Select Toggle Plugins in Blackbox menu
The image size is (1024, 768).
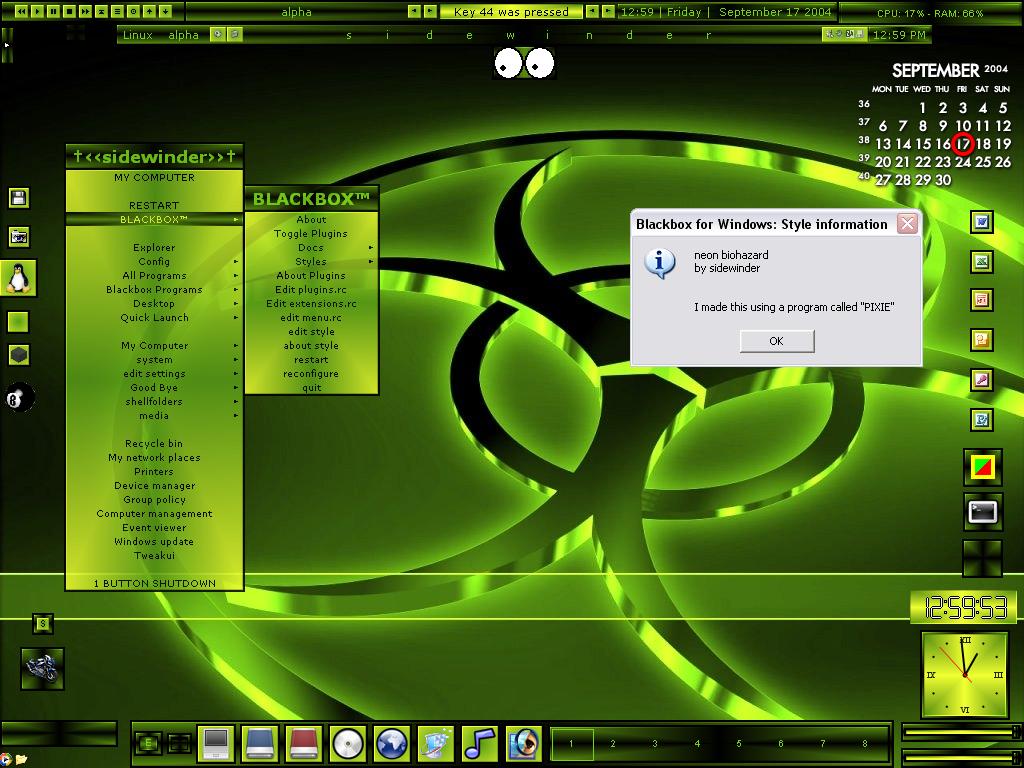311,234
